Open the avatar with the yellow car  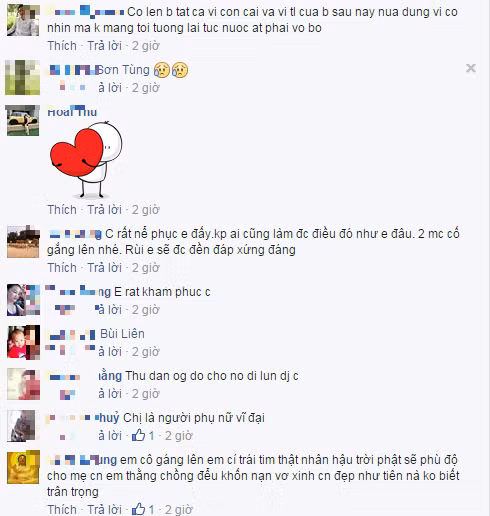(x=23, y=121)
